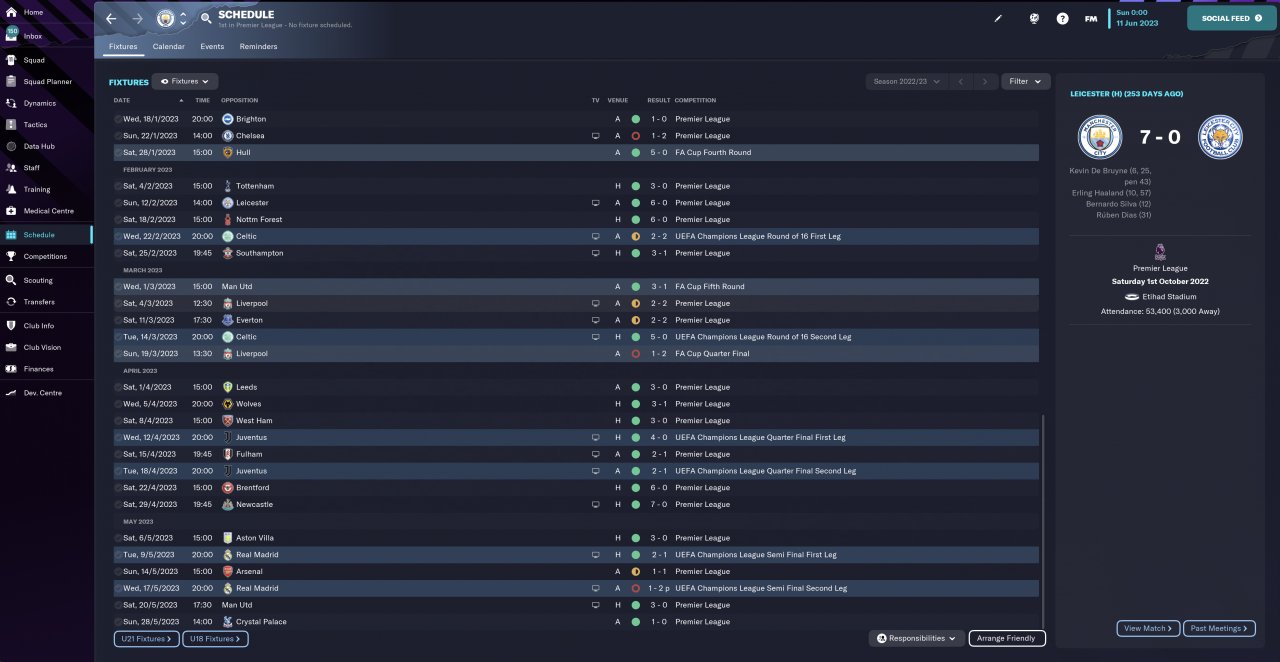The height and width of the screenshot is (662, 1280).
Task: Click the pencil edit icon
Action: click(998, 18)
